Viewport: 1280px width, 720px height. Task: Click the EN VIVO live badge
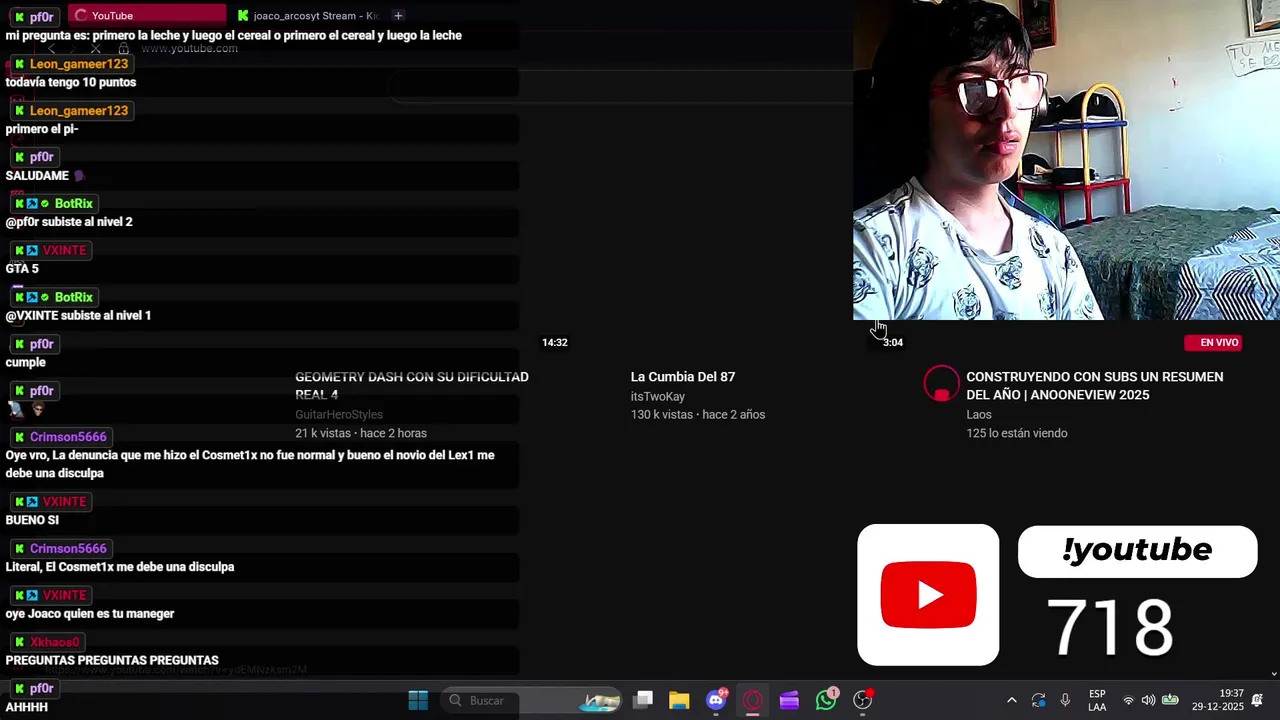pos(1213,342)
